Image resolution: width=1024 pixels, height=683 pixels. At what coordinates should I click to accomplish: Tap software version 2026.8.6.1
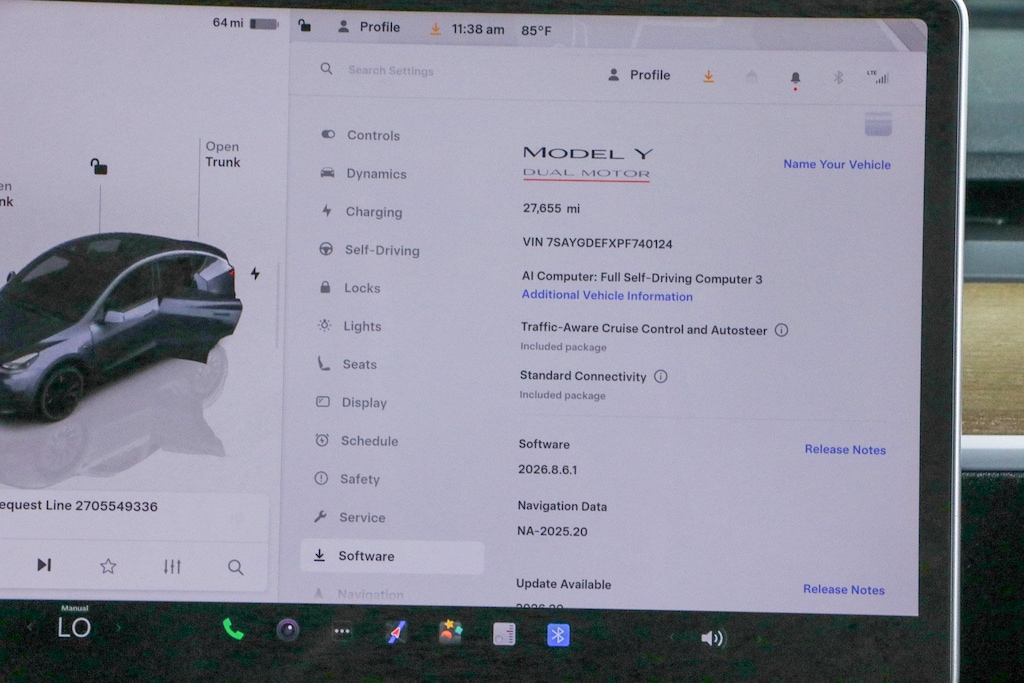point(547,469)
